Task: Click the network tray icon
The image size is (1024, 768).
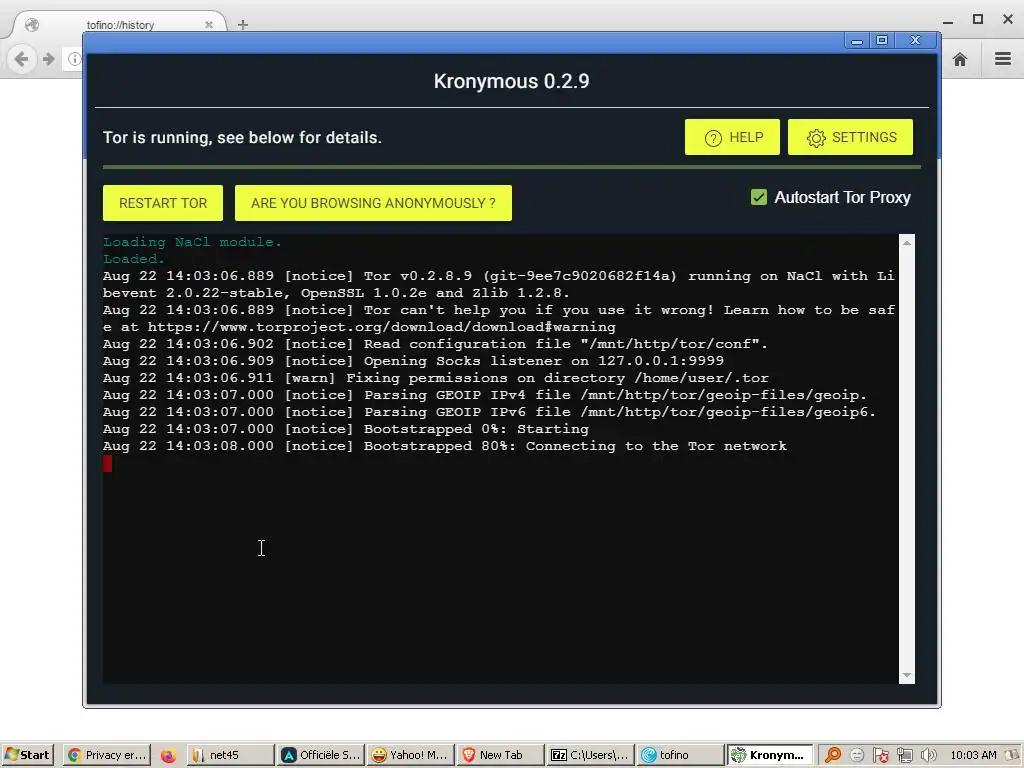Action: tap(904, 755)
